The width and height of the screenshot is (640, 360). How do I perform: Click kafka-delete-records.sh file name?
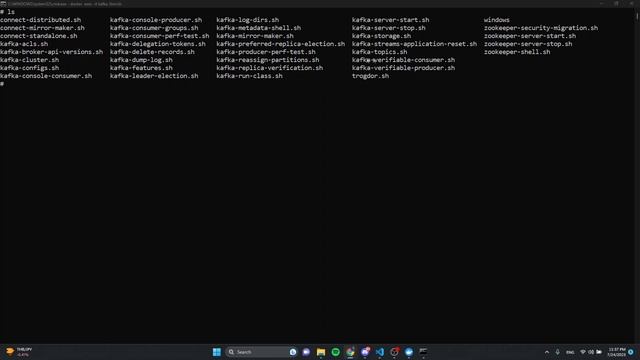pyautogui.click(x=152, y=52)
